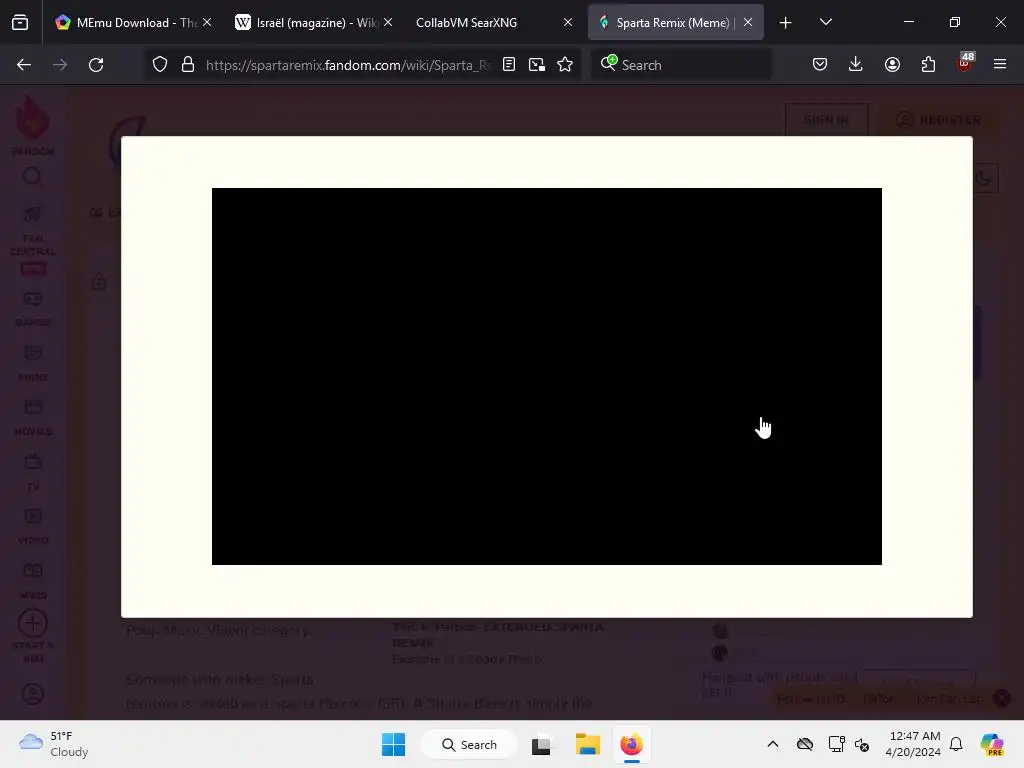
Task: Open Task View on taskbar
Action: 541,744
